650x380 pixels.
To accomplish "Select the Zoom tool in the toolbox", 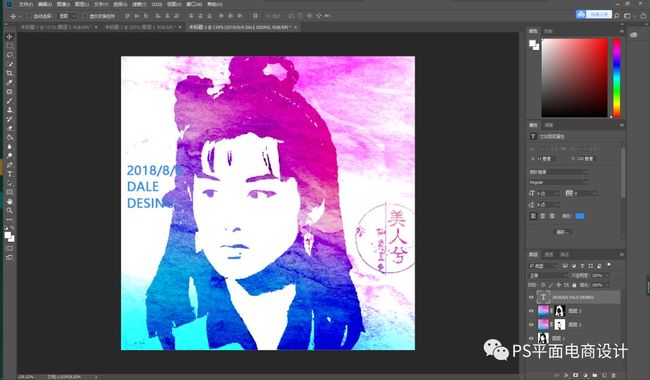I will pyautogui.click(x=9, y=211).
